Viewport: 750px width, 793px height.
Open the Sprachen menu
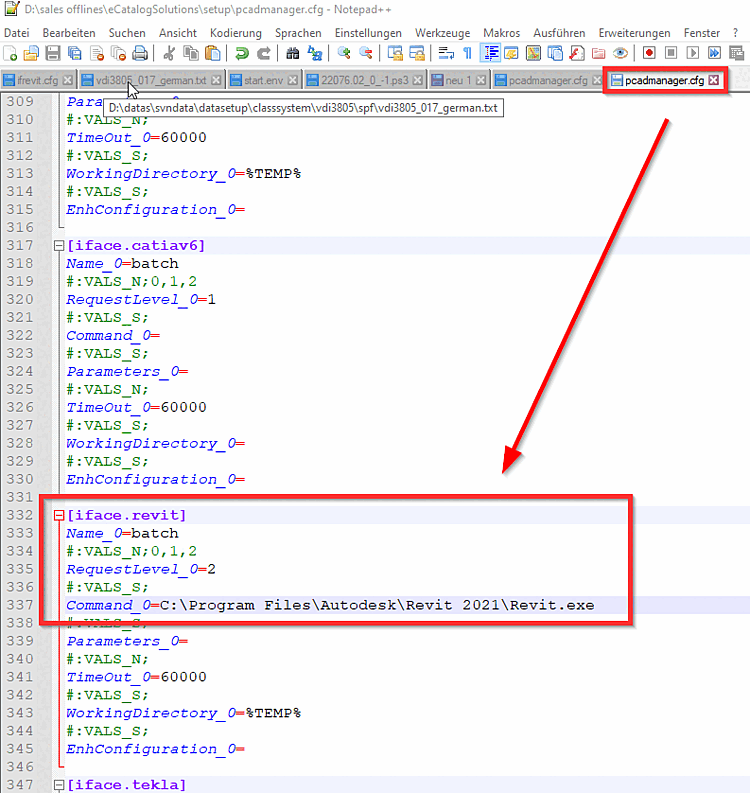pyautogui.click(x=298, y=33)
